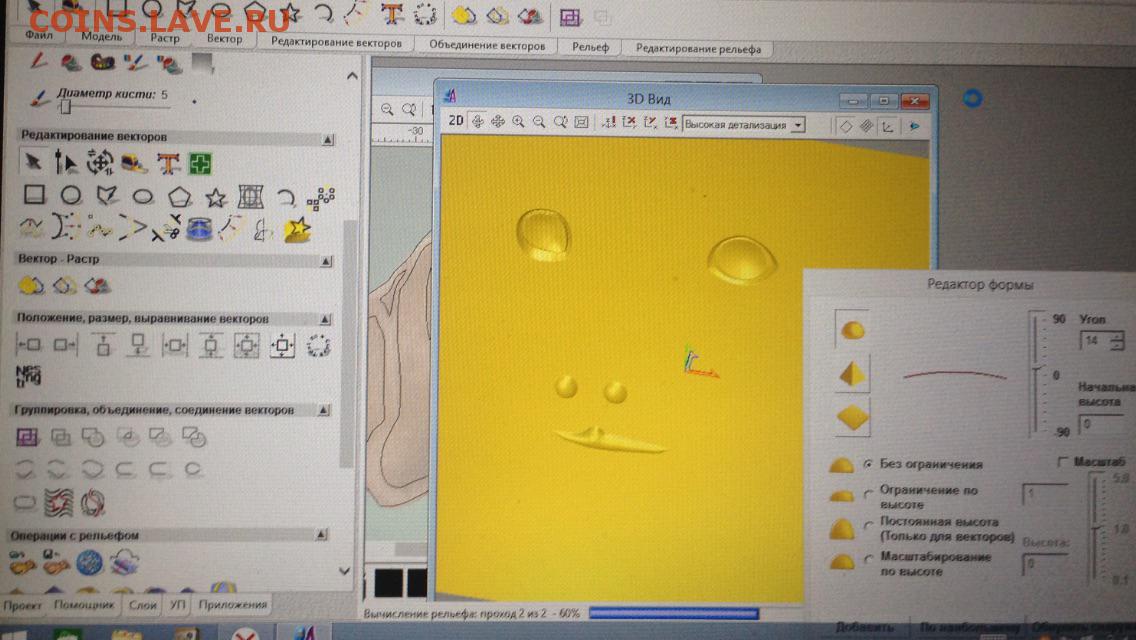Viewport: 1136px width, 640px height.
Task: Open the 'Редактирование рельефа' toolbar tab
Action: (x=698, y=49)
